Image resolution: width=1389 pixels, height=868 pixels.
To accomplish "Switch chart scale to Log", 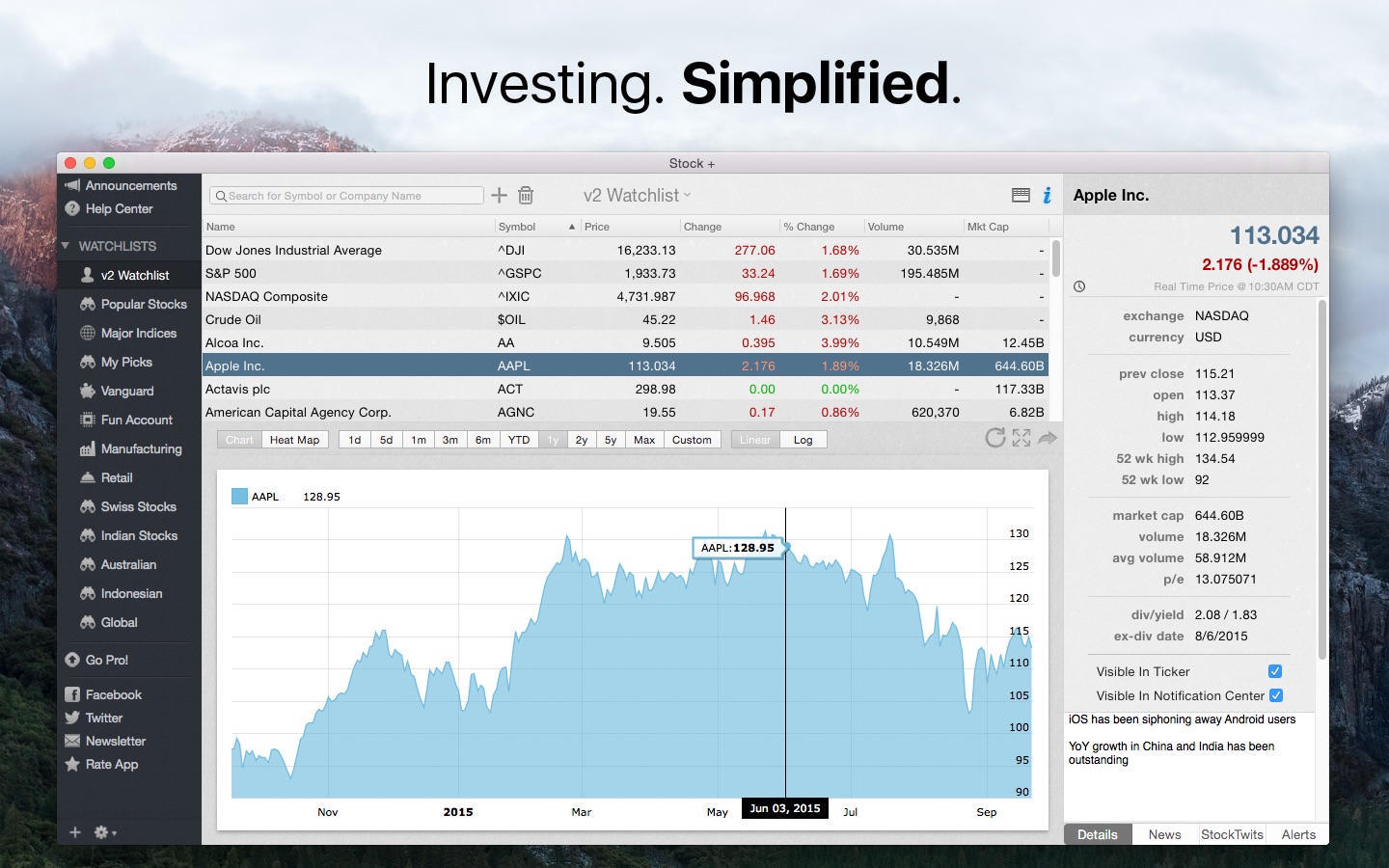I will click(803, 439).
